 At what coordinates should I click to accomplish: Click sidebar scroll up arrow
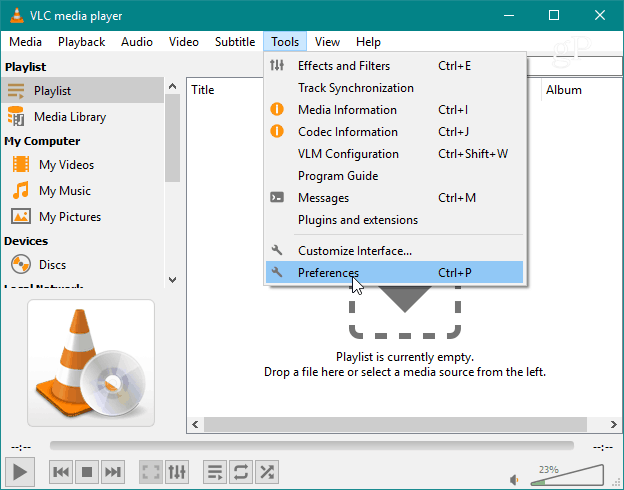[x=172, y=86]
